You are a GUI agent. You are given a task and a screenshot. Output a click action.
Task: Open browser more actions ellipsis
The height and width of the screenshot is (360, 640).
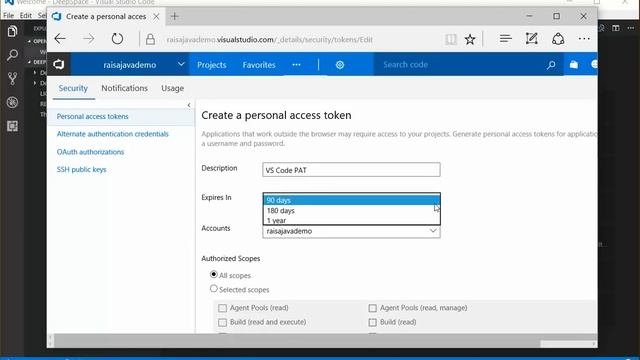(584, 39)
